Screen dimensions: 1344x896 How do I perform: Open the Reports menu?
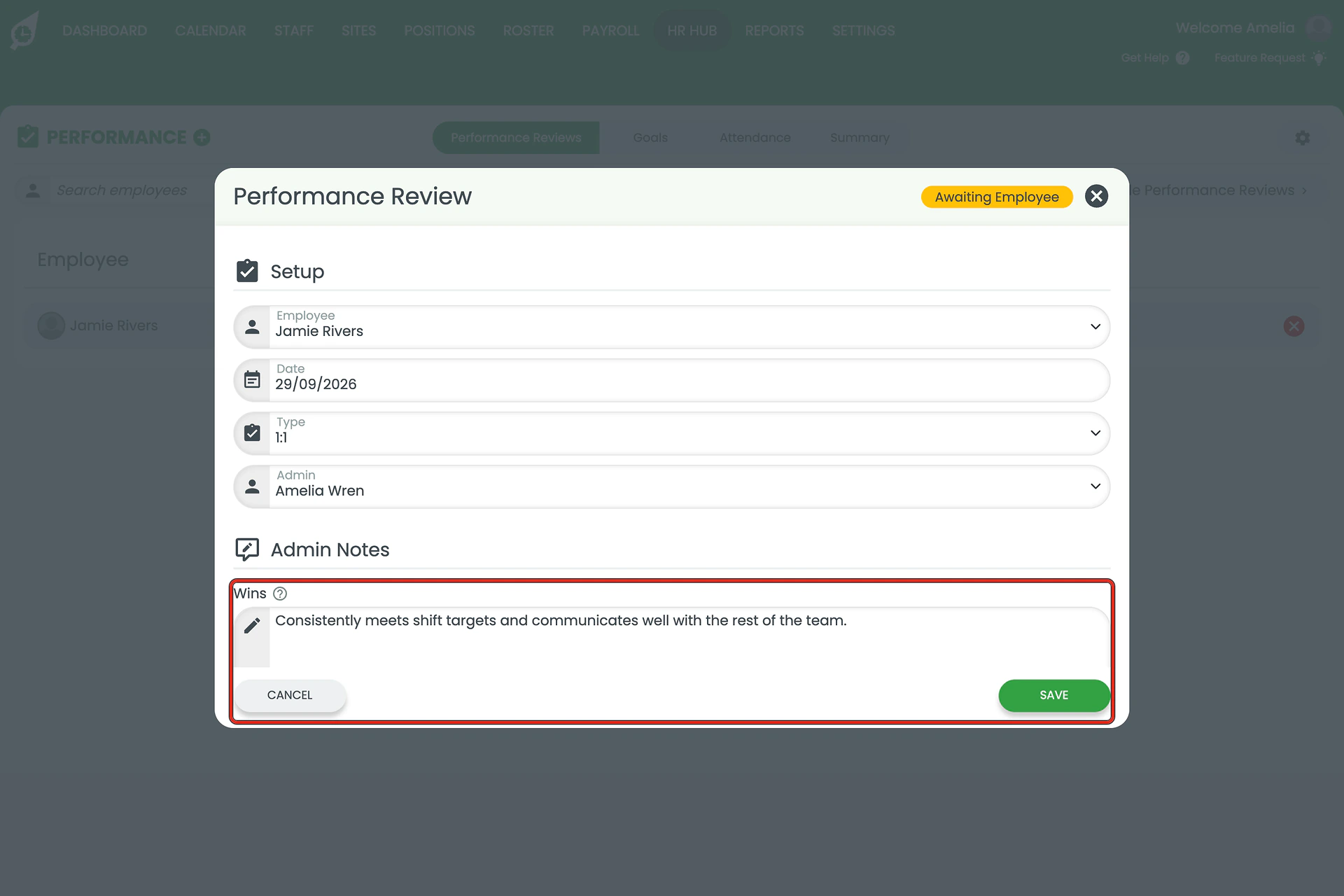coord(774,31)
